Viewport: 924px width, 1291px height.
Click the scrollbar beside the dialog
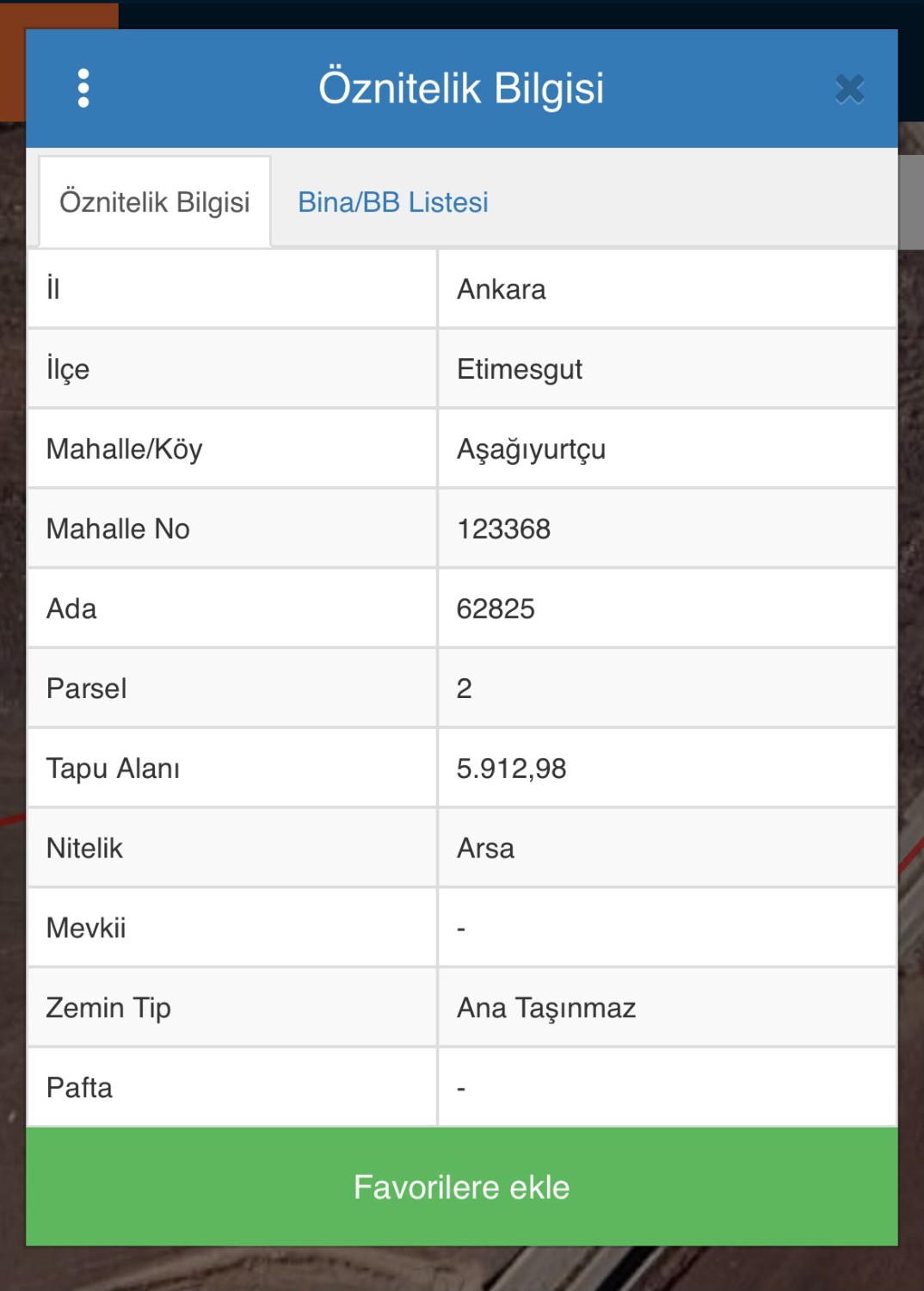click(x=910, y=202)
